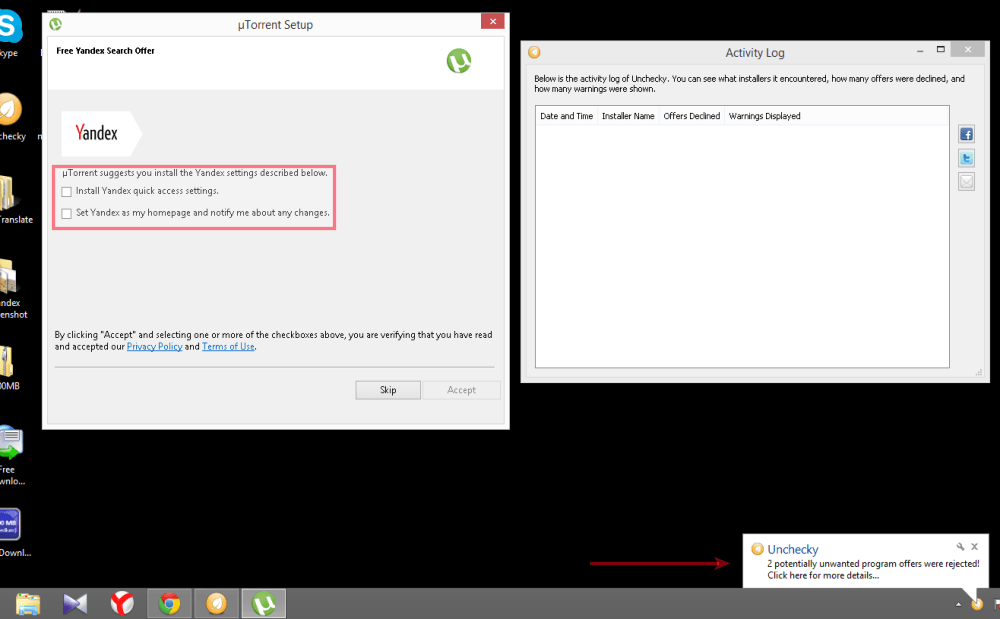This screenshot has height=619, width=1000.
Task: Select Downl... desktop icon
Action: 13,533
